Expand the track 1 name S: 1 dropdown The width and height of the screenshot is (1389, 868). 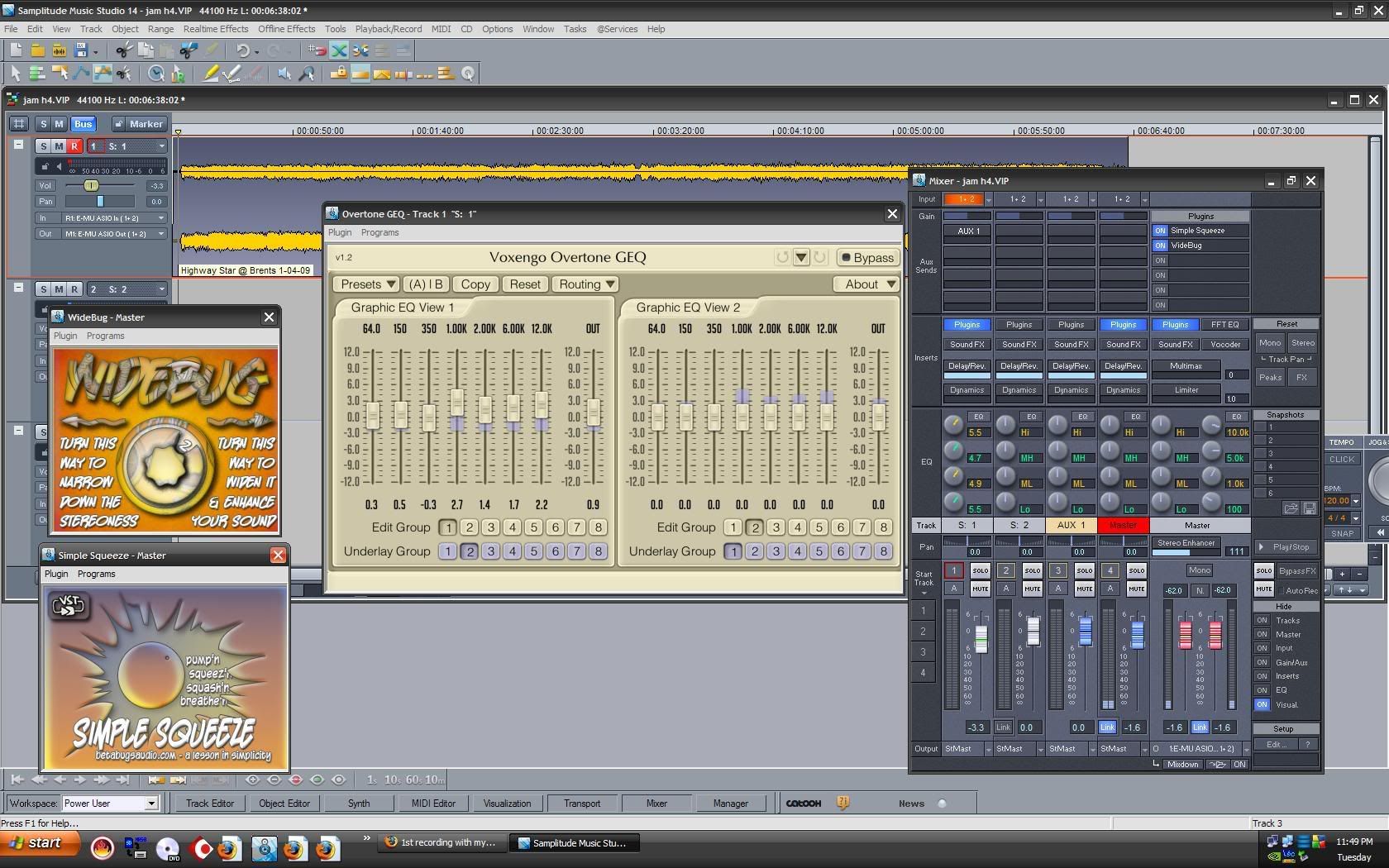[161, 146]
